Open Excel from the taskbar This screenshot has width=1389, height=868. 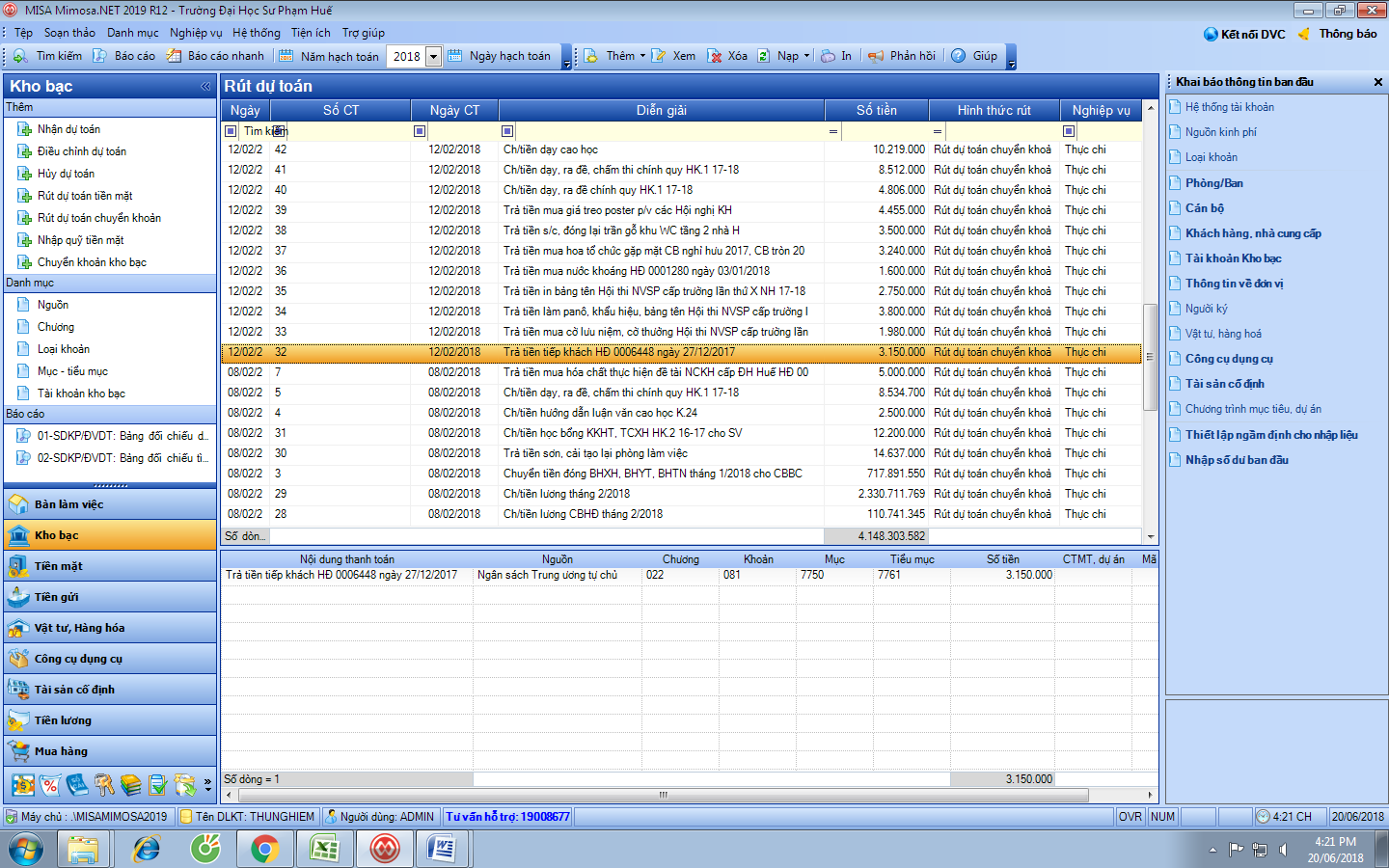pyautogui.click(x=324, y=849)
